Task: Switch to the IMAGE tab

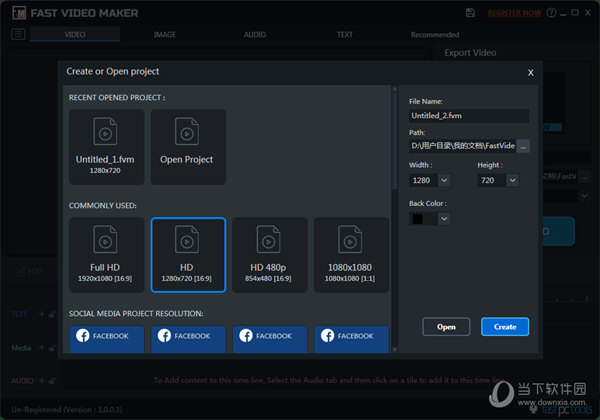Action: (x=165, y=34)
